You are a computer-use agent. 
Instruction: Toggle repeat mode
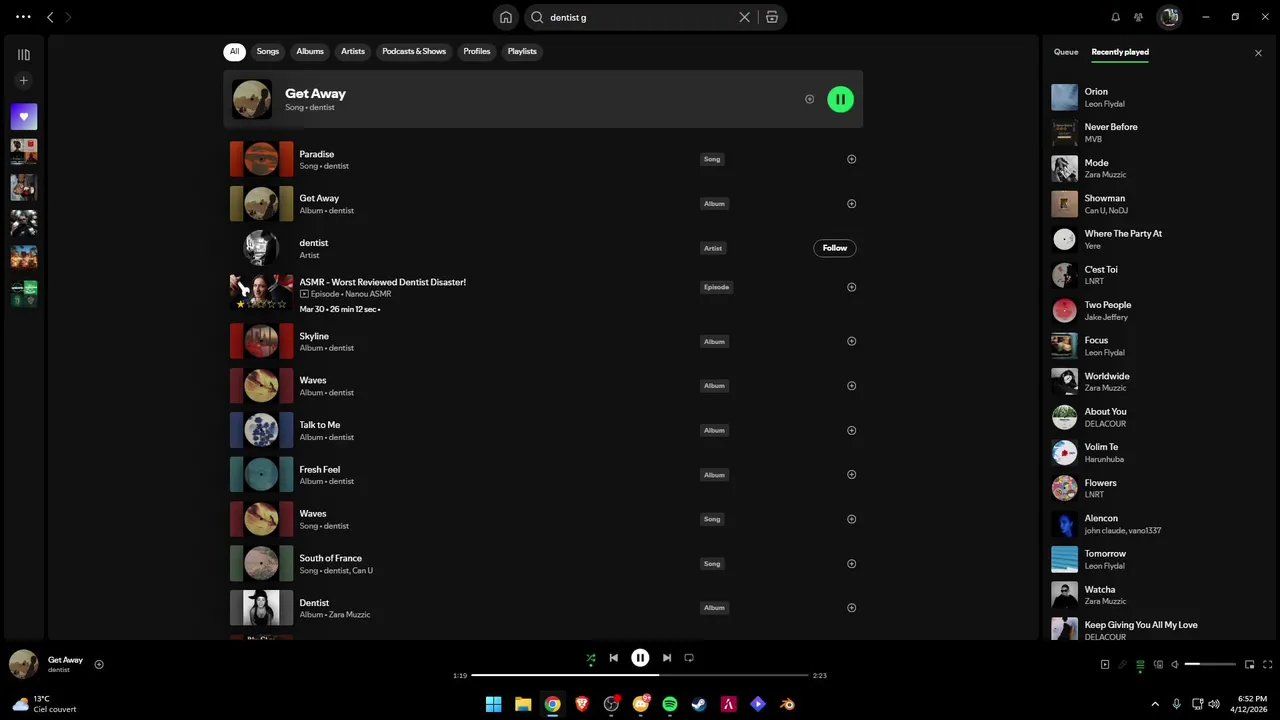(x=689, y=658)
